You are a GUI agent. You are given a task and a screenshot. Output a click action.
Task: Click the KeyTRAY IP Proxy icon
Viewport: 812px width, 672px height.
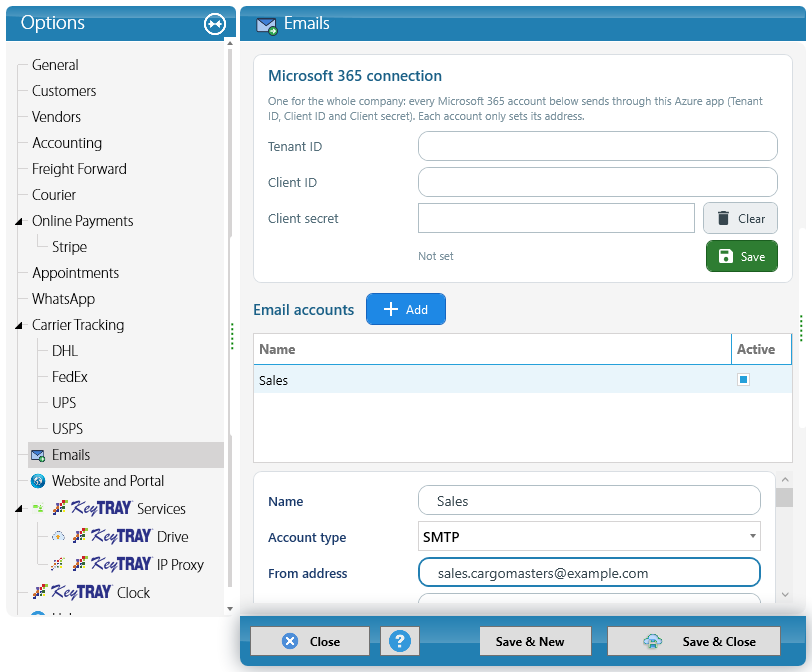[58, 564]
